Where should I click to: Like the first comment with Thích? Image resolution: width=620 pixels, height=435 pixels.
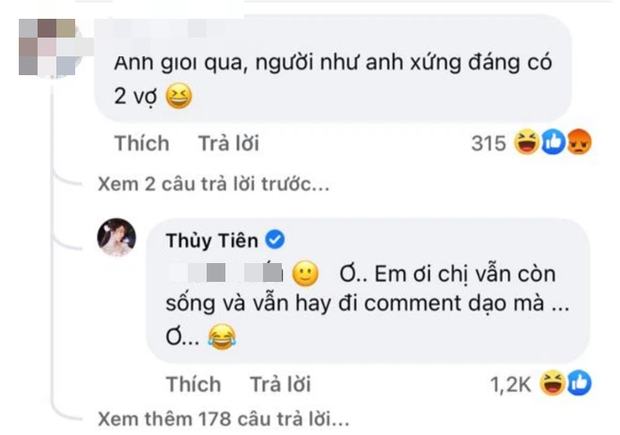click(142, 144)
